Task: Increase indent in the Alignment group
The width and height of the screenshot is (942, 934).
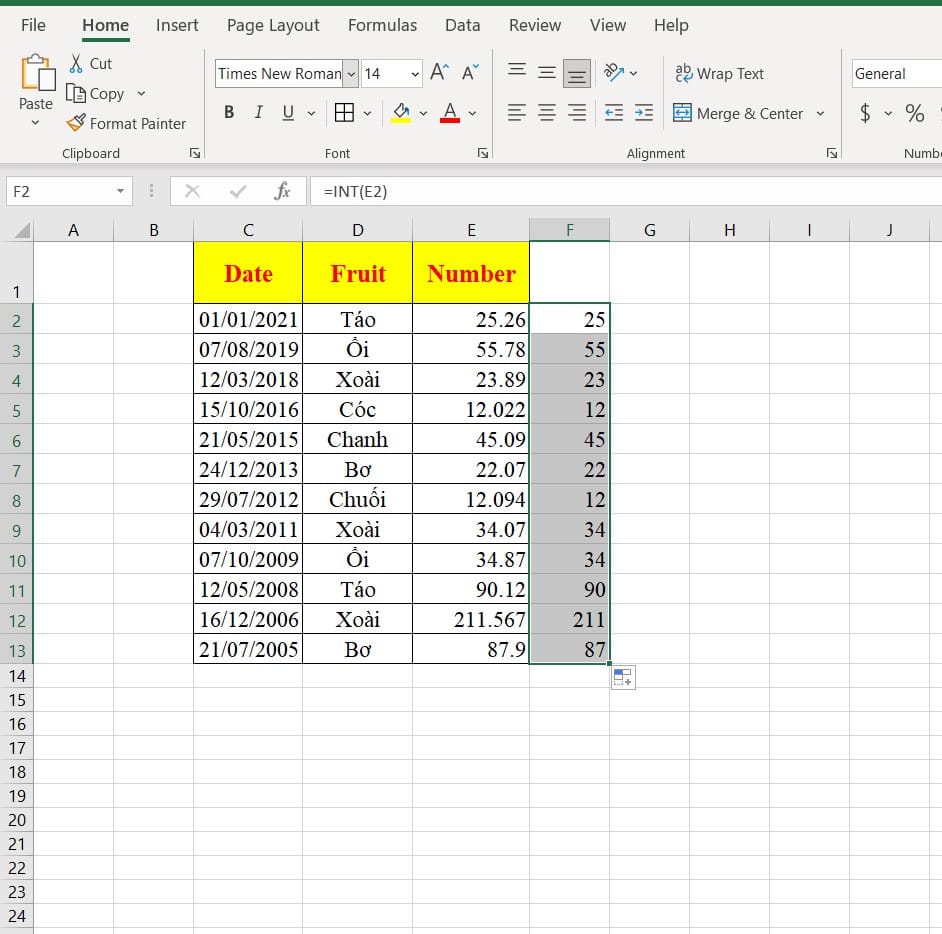Action: pyautogui.click(x=643, y=112)
